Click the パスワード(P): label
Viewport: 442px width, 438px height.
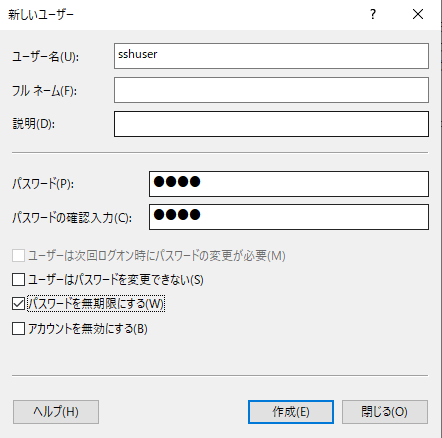click(x=43, y=184)
